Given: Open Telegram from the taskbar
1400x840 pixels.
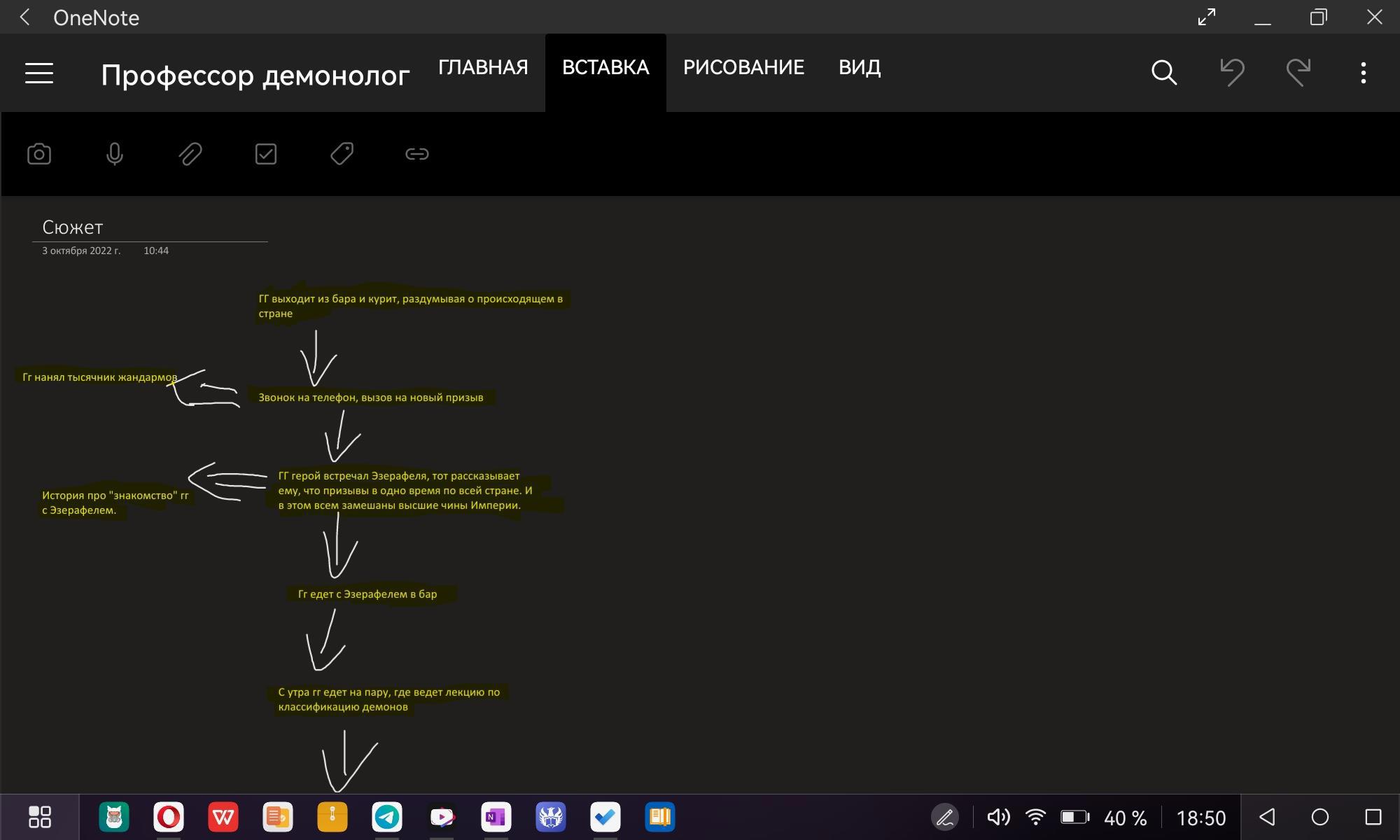Looking at the screenshot, I should pyautogui.click(x=387, y=817).
